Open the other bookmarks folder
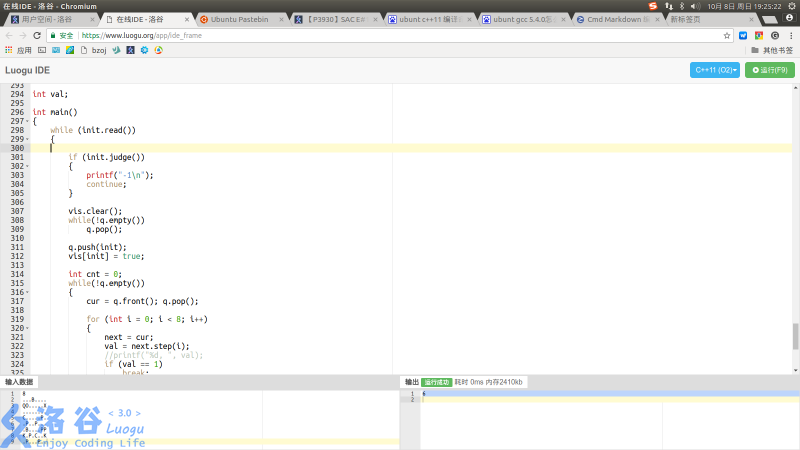 (x=775, y=50)
